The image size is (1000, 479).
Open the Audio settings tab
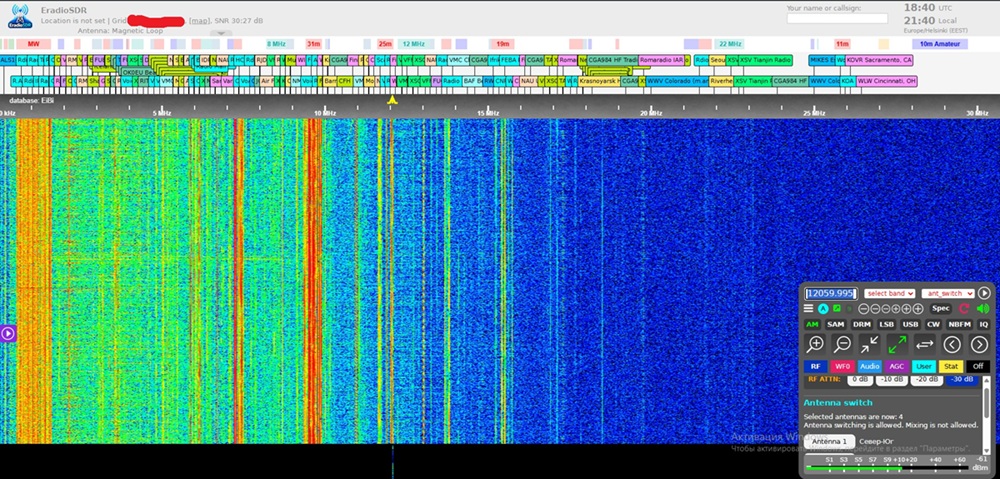point(869,366)
